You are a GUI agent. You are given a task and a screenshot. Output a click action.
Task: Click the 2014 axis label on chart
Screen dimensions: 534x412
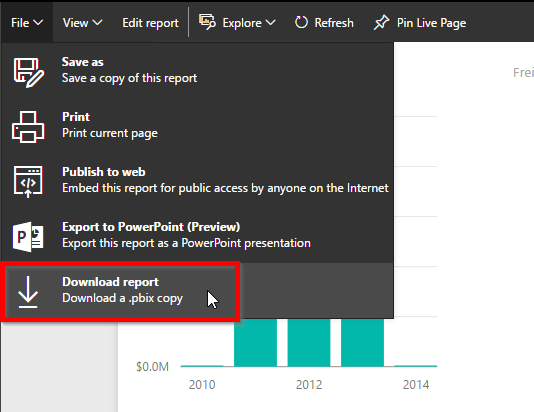[416, 385]
